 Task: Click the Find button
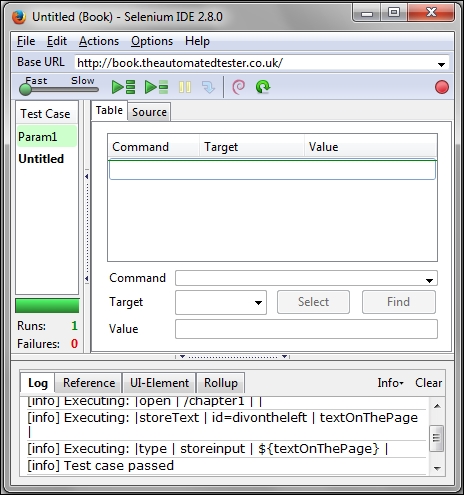point(399,302)
